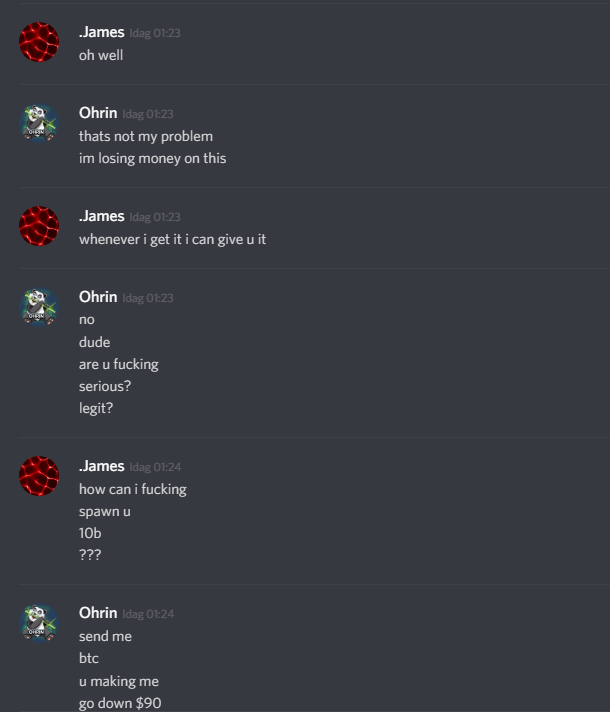
Task: Open Ohrin's panda avatar next to "thats not my problem"
Action: click(39, 123)
